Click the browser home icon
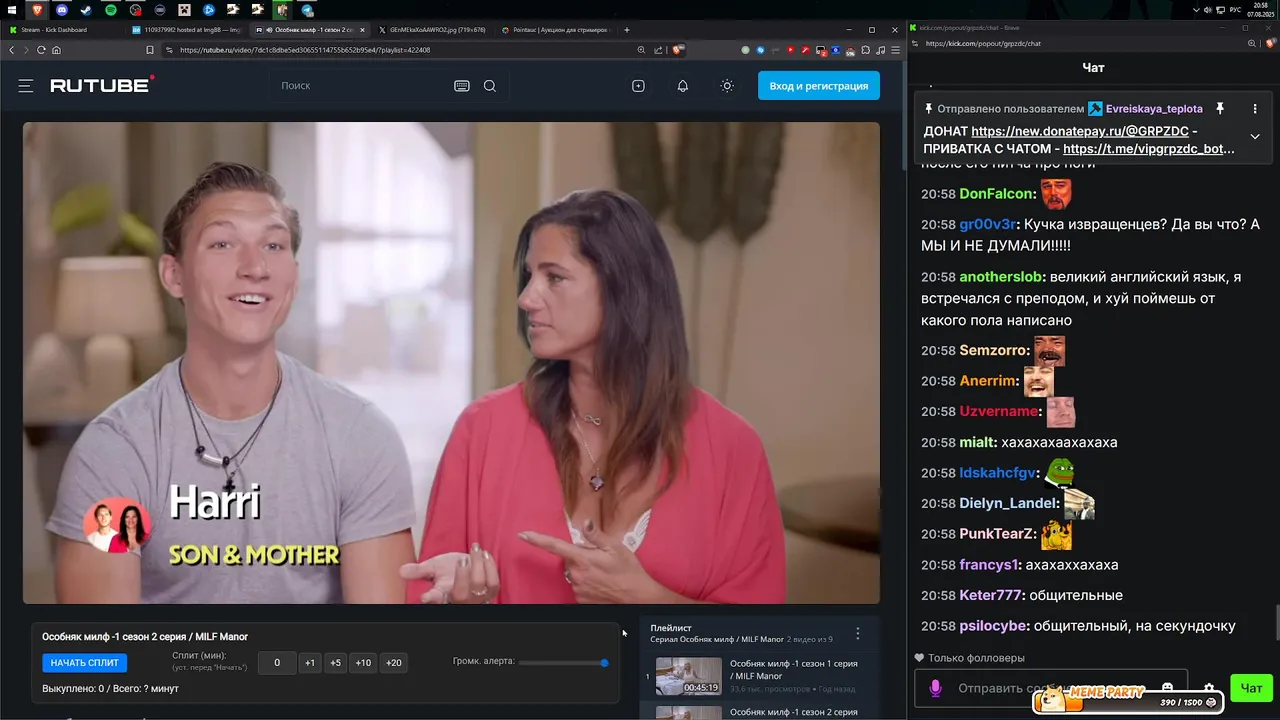The width and height of the screenshot is (1280, 720). (x=56, y=50)
